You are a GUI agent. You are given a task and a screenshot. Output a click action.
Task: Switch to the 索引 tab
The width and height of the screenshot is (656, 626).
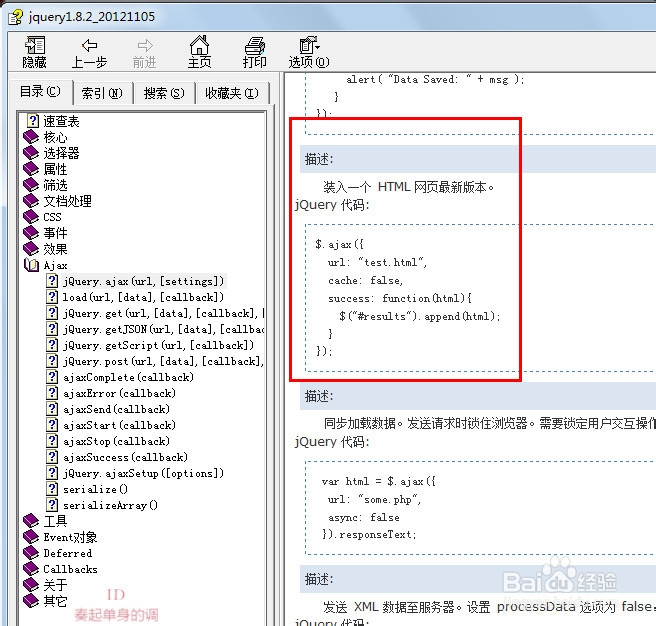coord(102,93)
